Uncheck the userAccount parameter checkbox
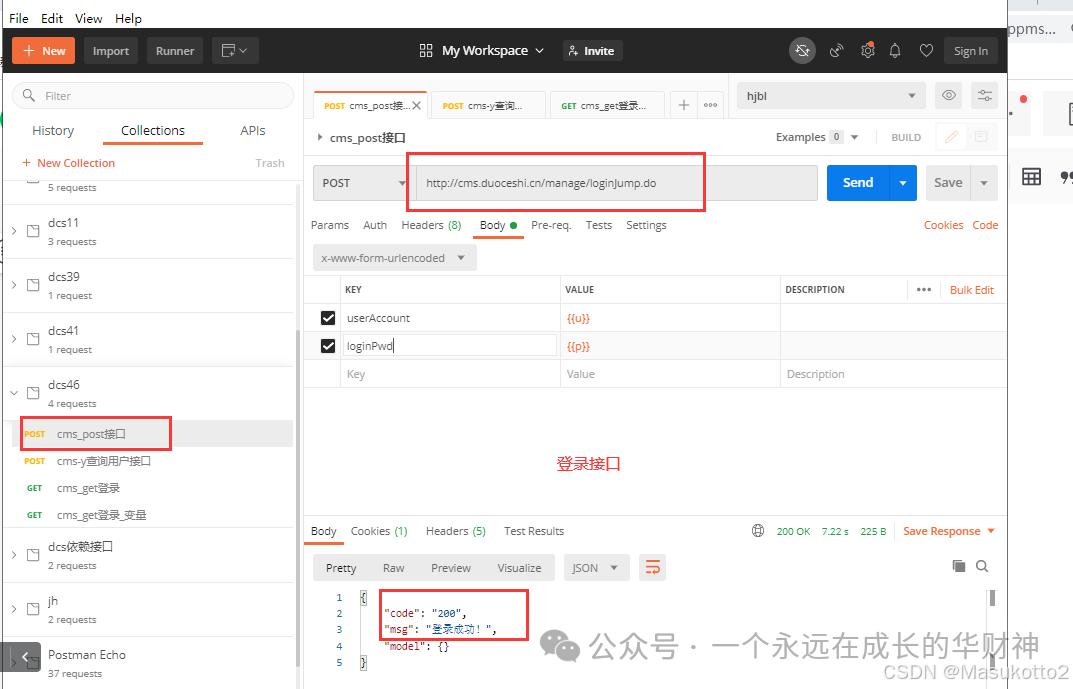 [x=328, y=318]
